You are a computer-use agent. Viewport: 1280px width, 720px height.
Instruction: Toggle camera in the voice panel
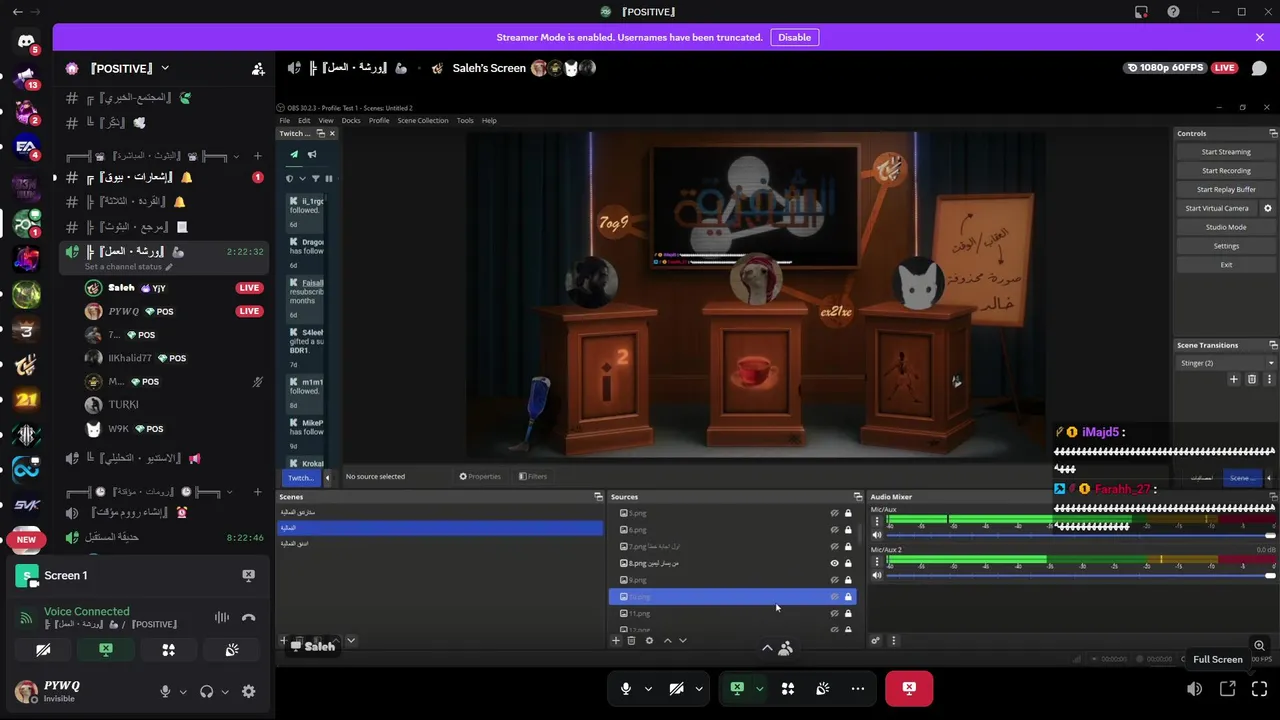43,650
